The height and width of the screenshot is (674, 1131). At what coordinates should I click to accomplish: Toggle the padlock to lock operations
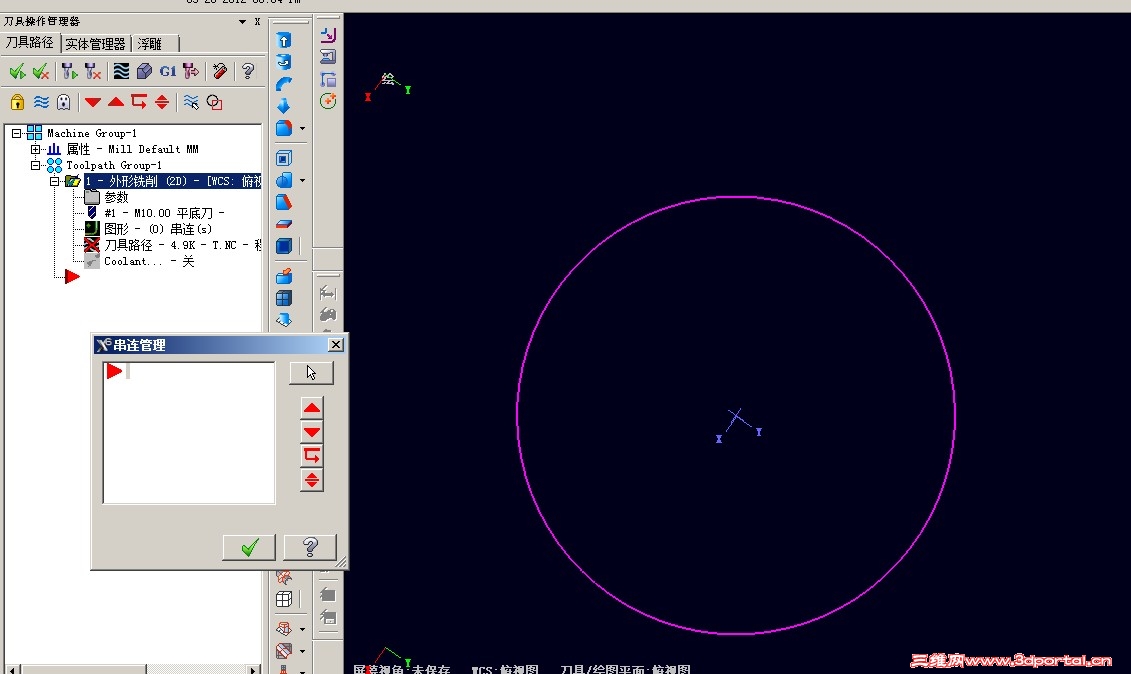tap(17, 101)
